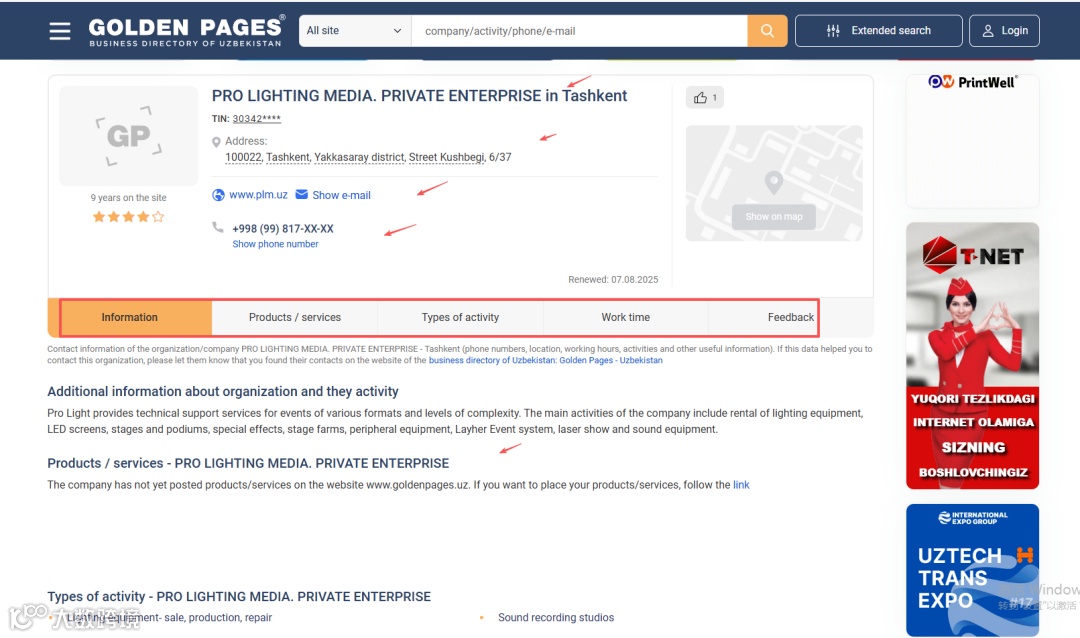Click the masked TIN number
1080x638 pixels.
pyautogui.click(x=256, y=119)
